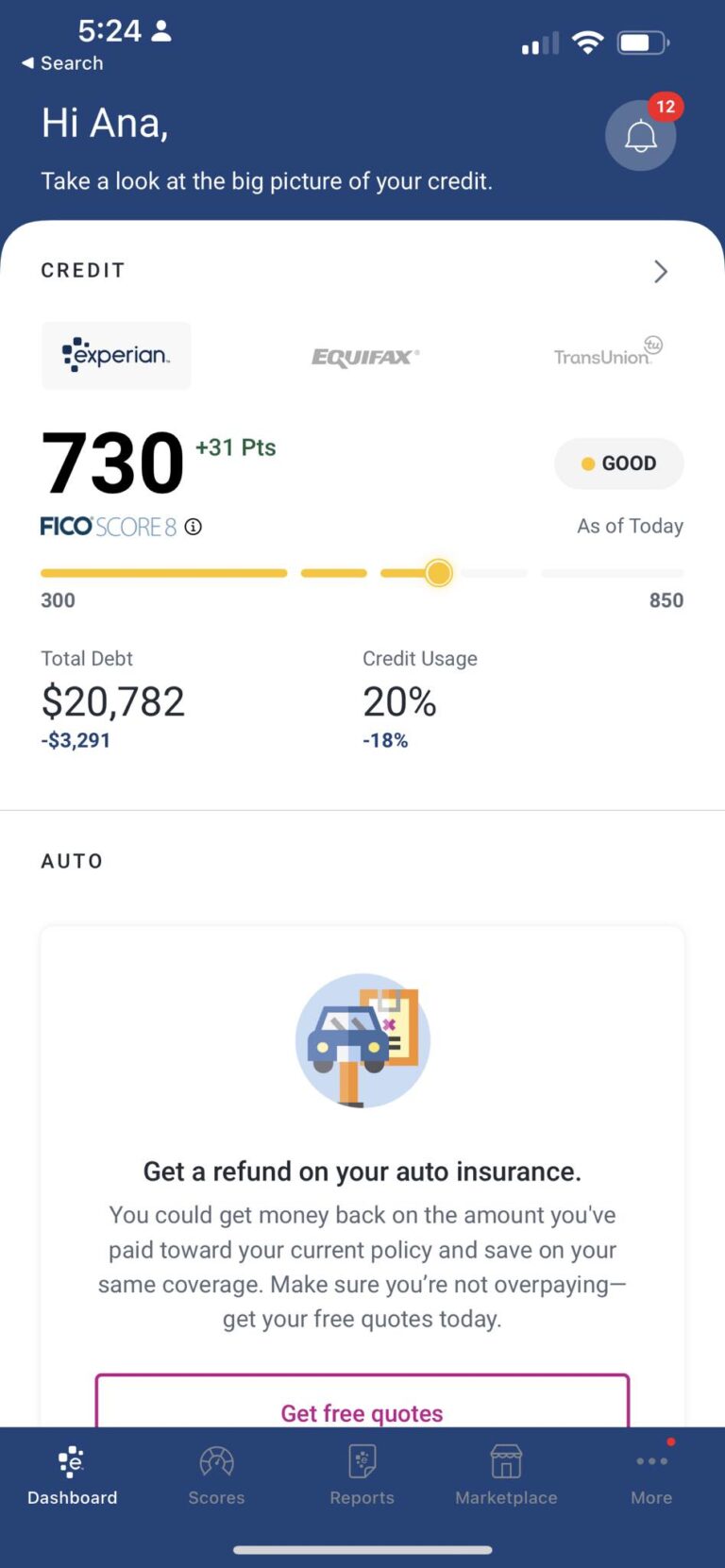The height and width of the screenshot is (1568, 725).
Task: Tap the 730 credit score number
Action: tap(112, 463)
